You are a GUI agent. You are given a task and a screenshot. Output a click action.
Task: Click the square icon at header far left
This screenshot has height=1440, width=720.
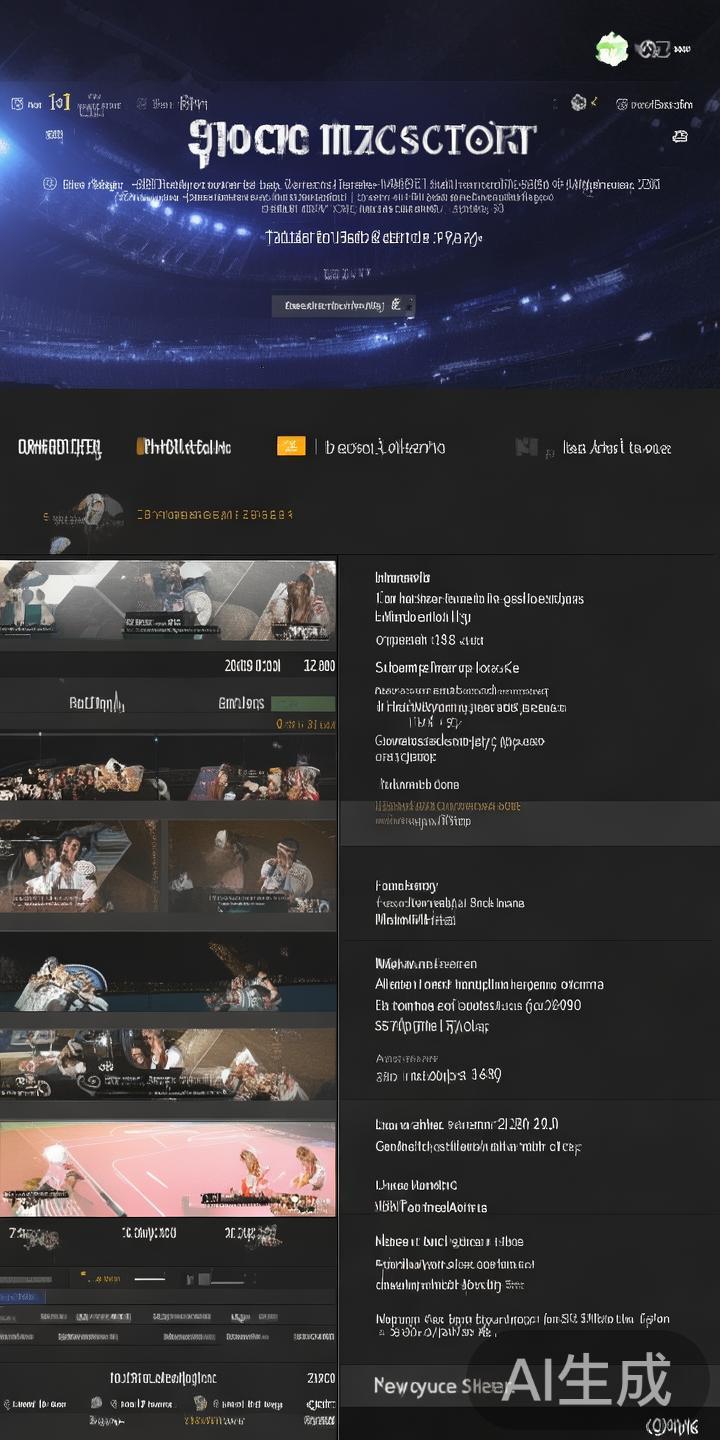(x=17, y=104)
